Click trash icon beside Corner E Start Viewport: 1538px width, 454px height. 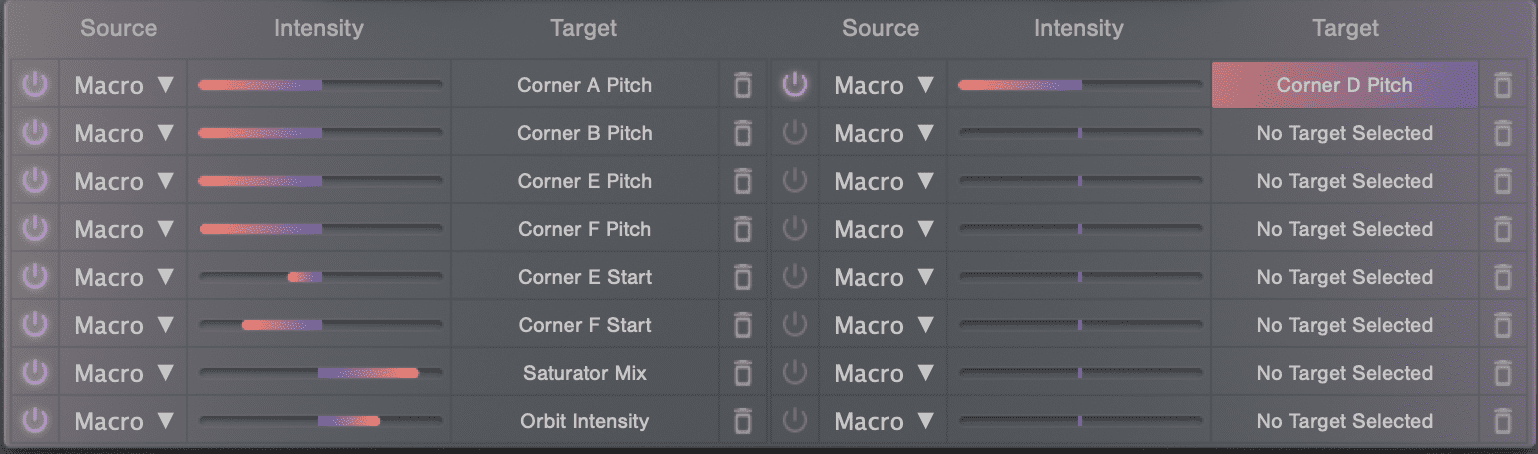click(742, 277)
